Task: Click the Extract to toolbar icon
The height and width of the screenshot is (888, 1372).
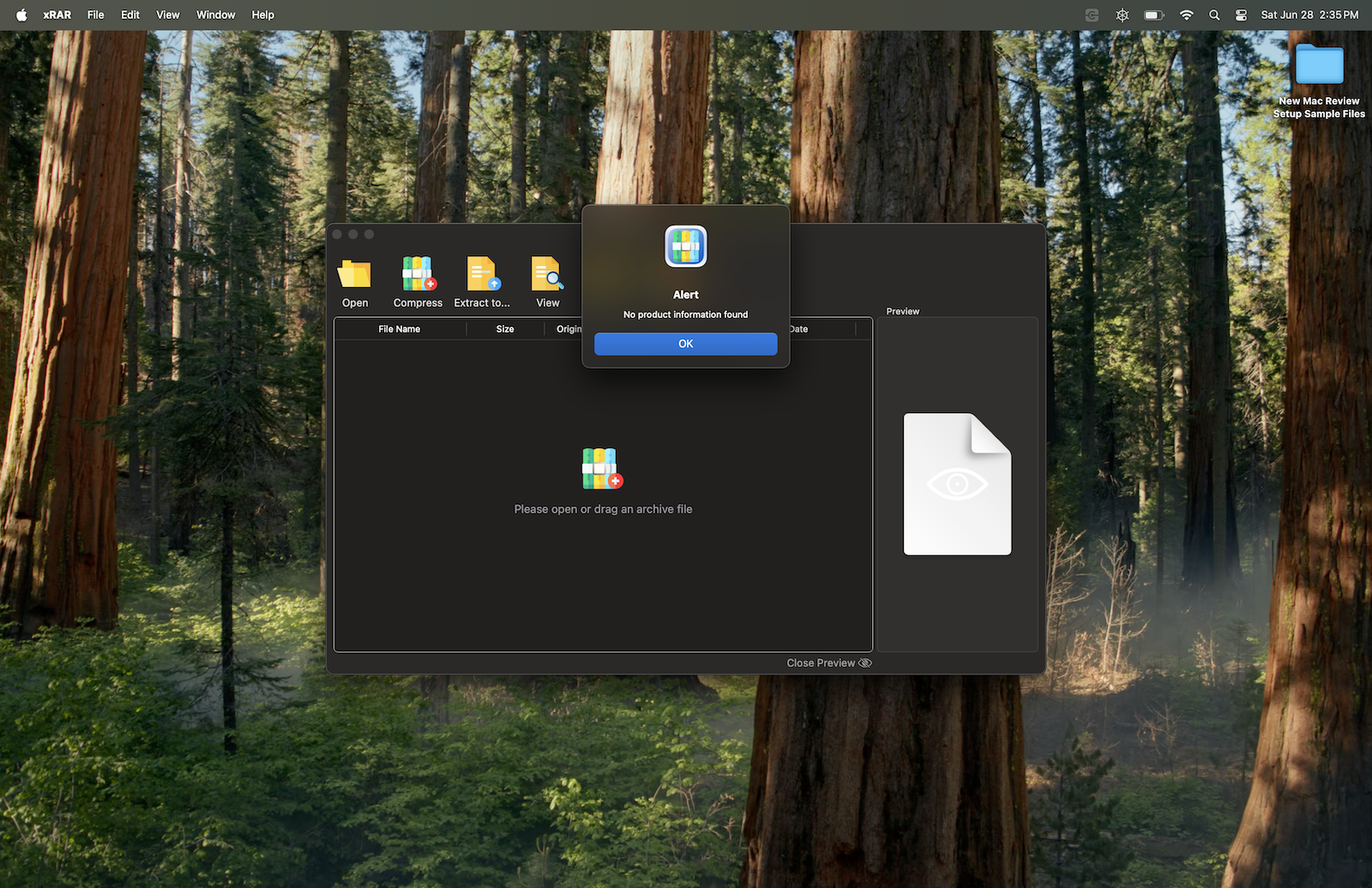Action: [x=482, y=274]
